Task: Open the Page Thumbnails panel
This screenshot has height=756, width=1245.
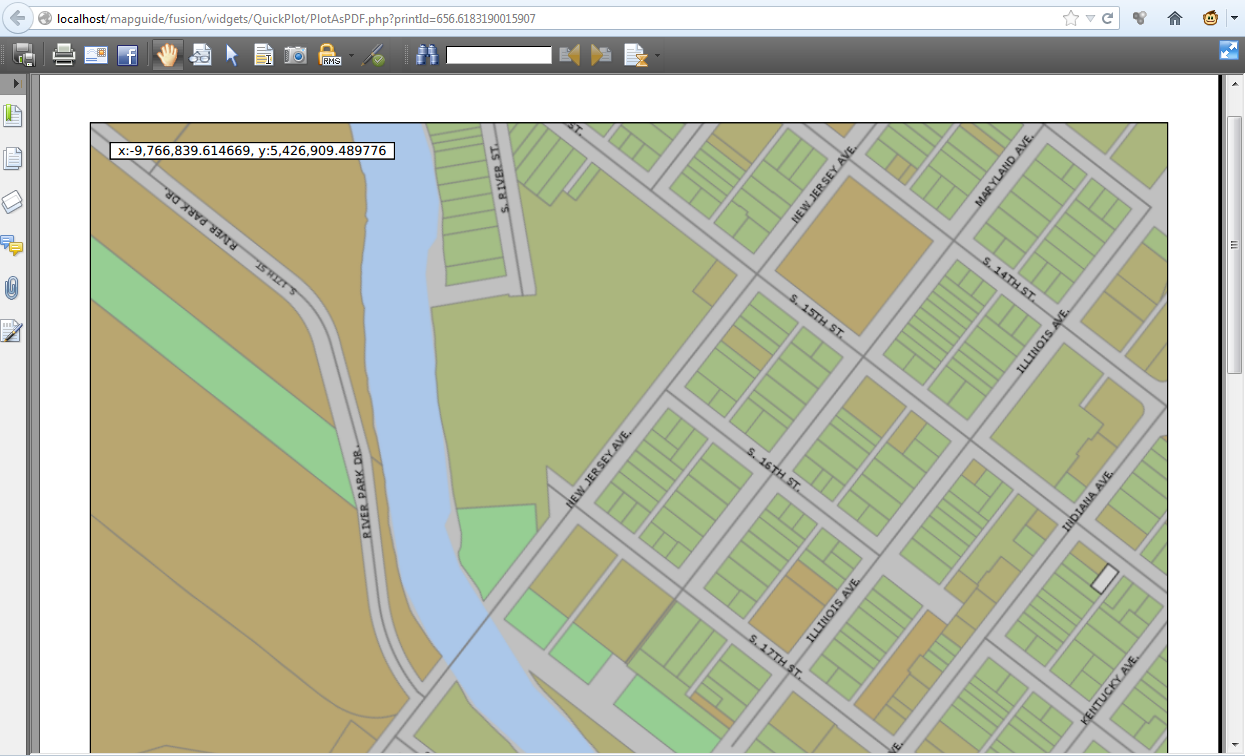Action: coord(12,158)
